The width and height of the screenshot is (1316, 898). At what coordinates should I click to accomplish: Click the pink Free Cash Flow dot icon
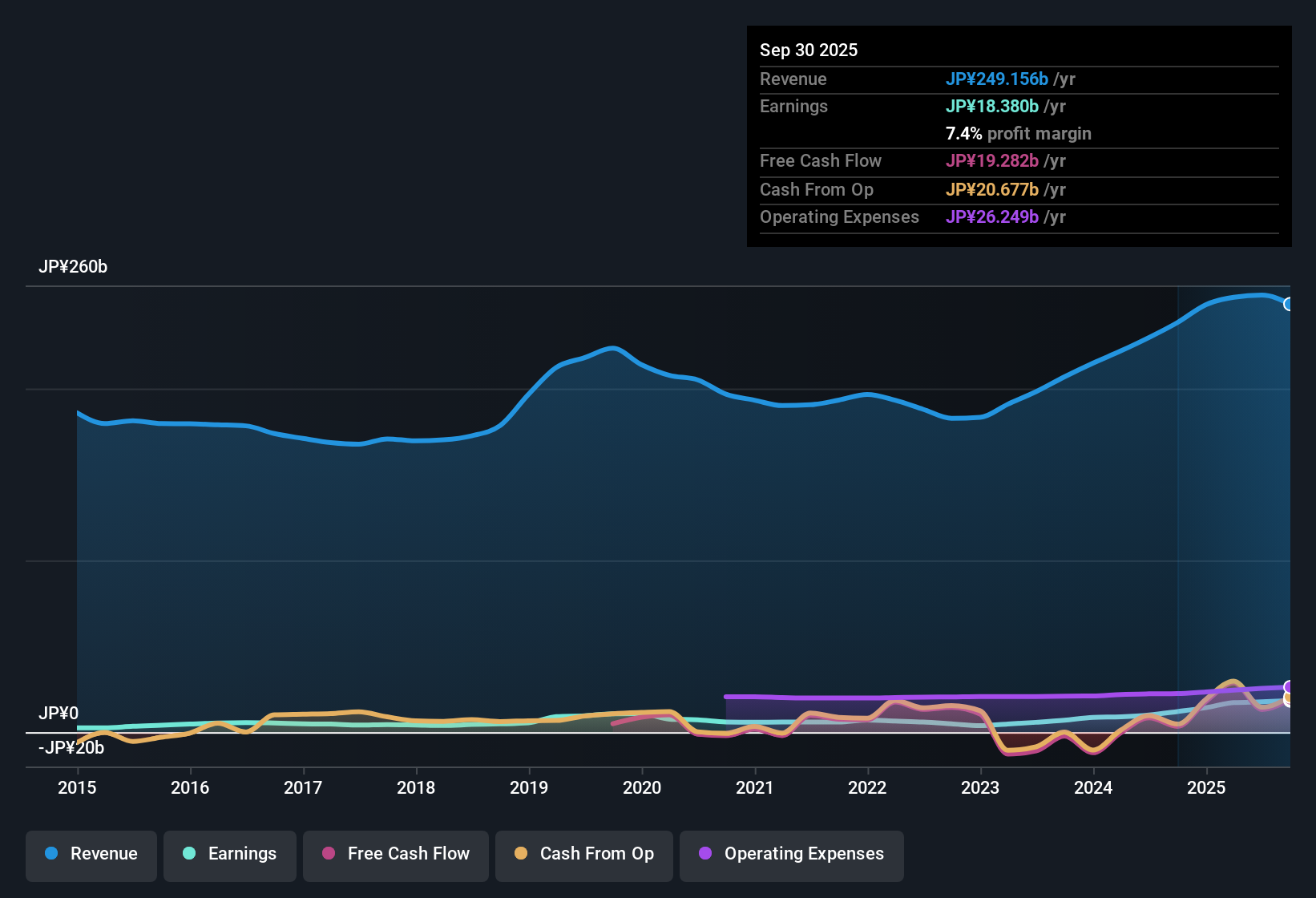pos(328,855)
